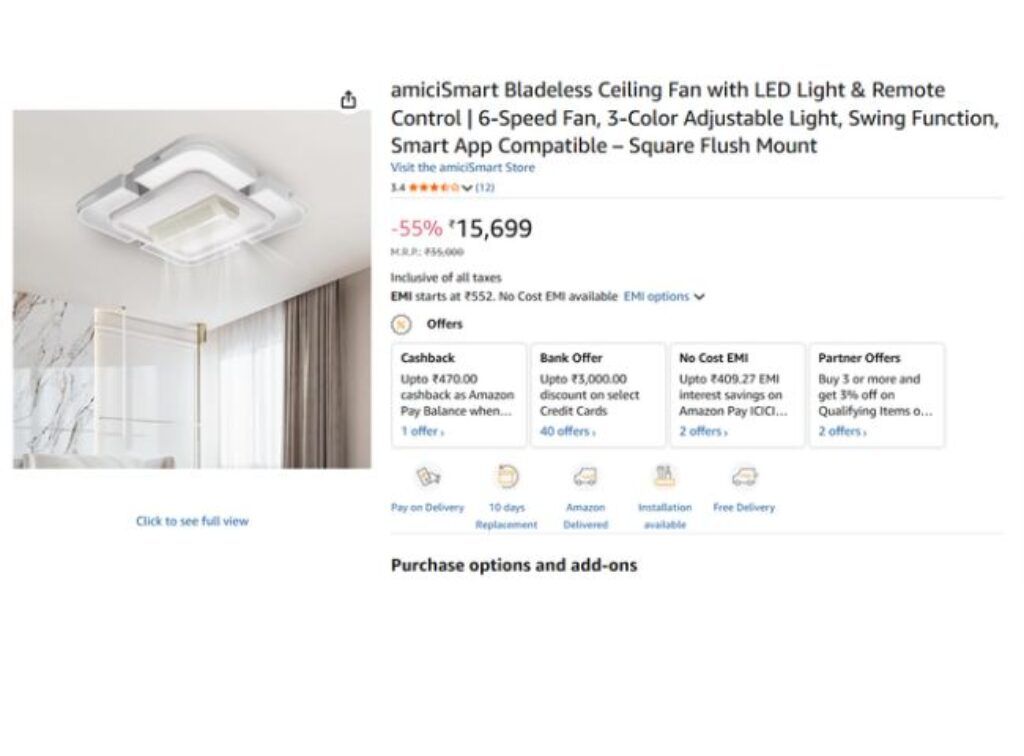Click the star rating icons

tap(434, 188)
